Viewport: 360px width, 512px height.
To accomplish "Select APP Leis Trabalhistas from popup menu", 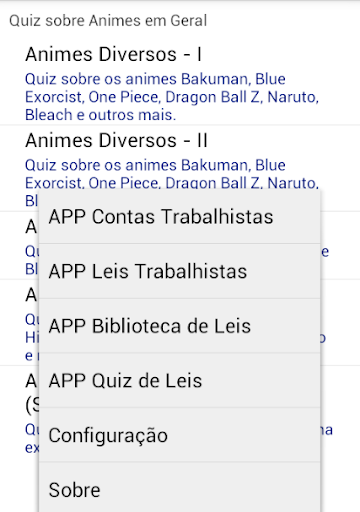I will [x=180, y=271].
